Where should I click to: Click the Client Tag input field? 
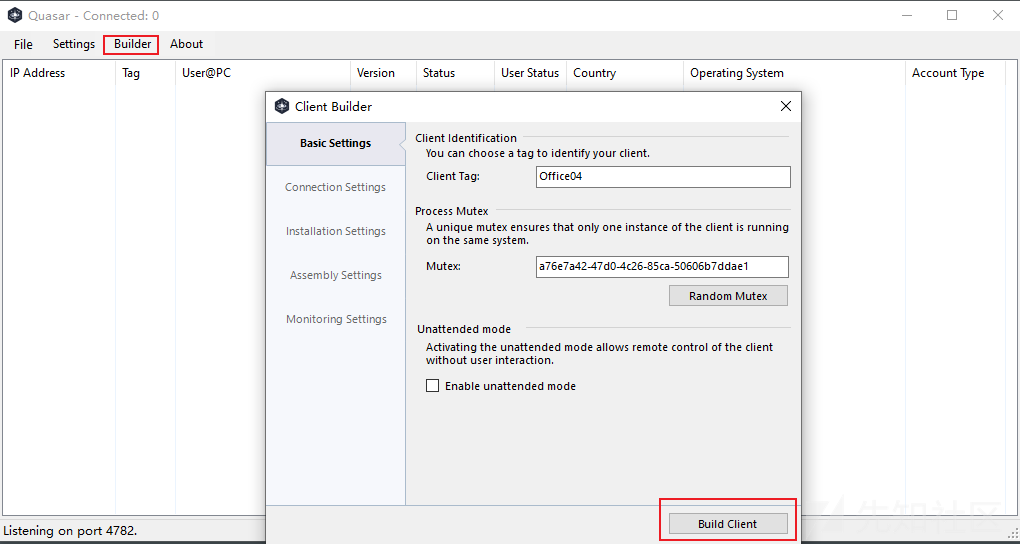click(x=663, y=177)
